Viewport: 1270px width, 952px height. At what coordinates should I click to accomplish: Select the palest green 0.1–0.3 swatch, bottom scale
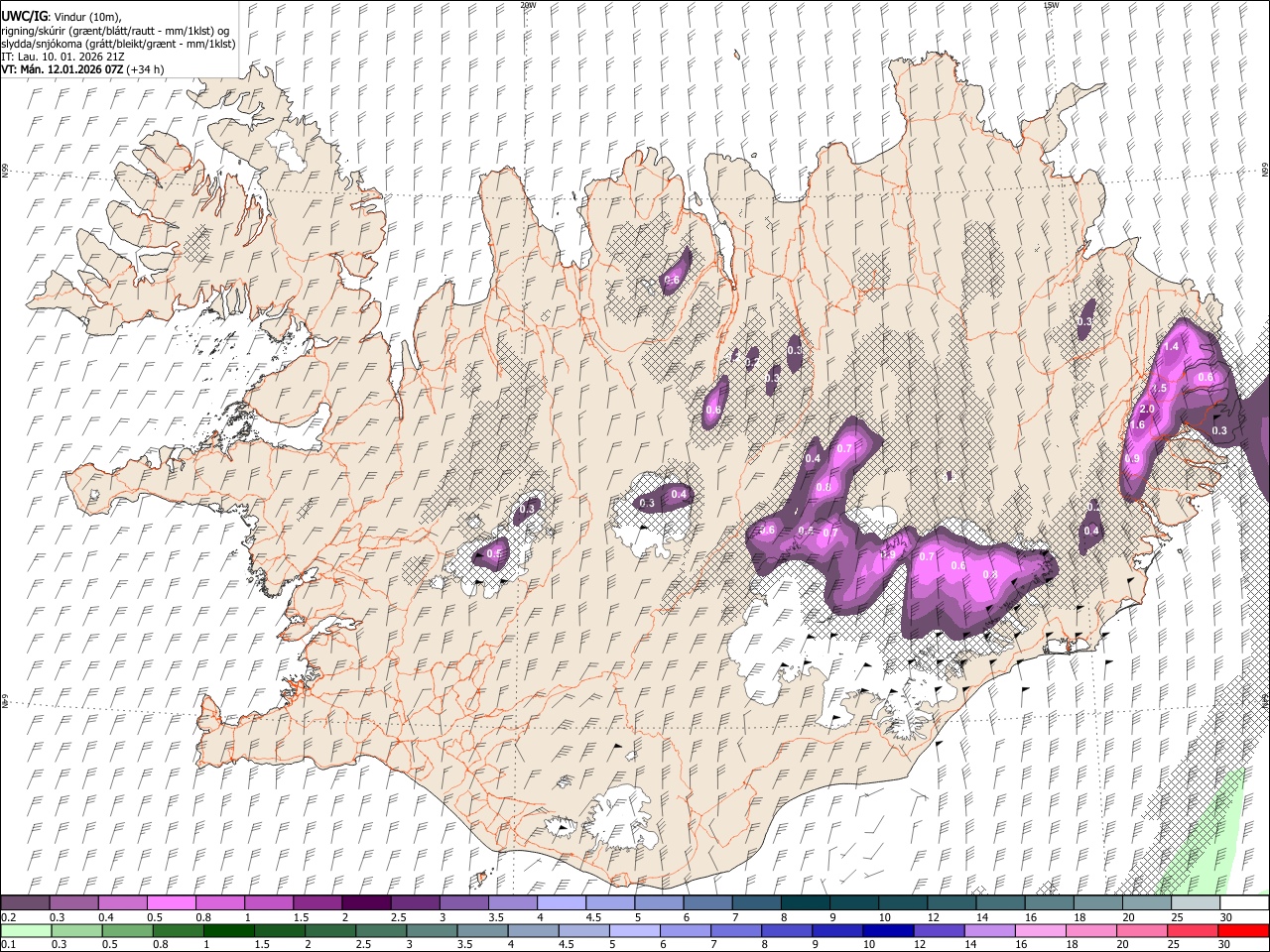point(26,930)
